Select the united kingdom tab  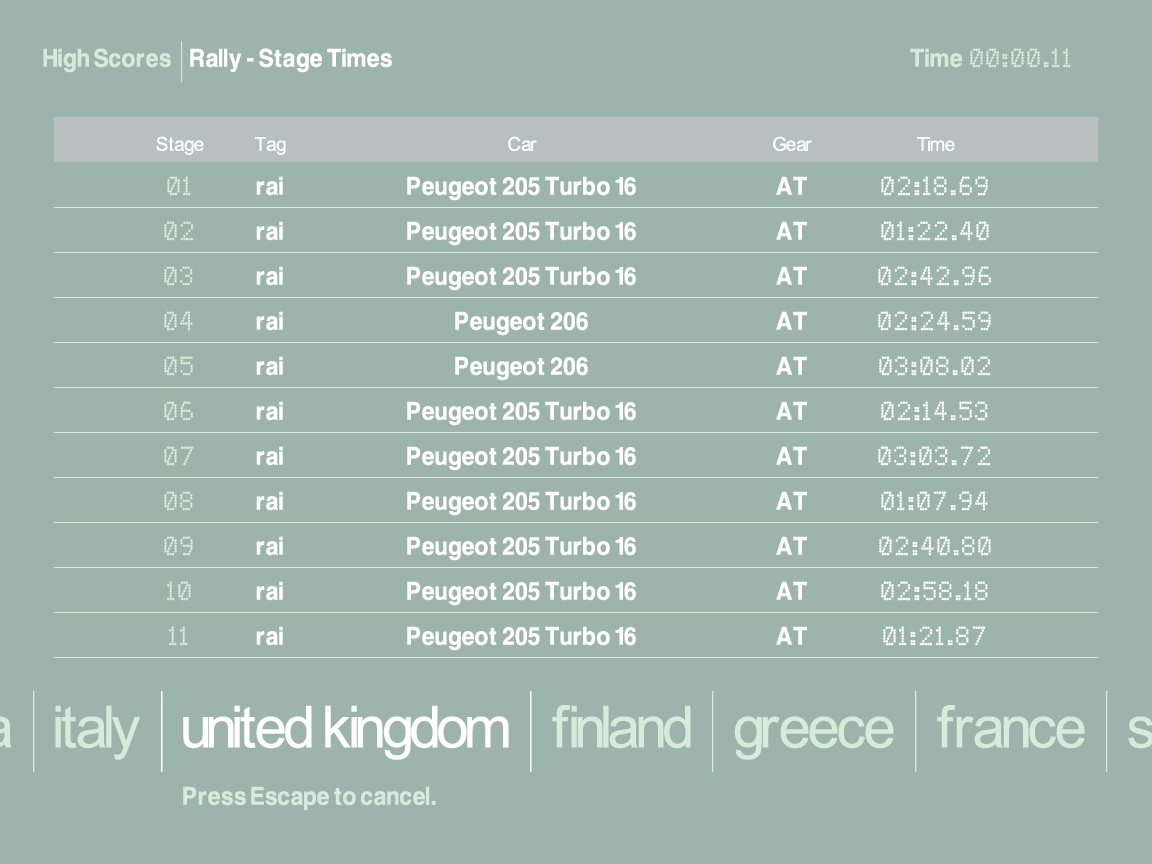345,729
